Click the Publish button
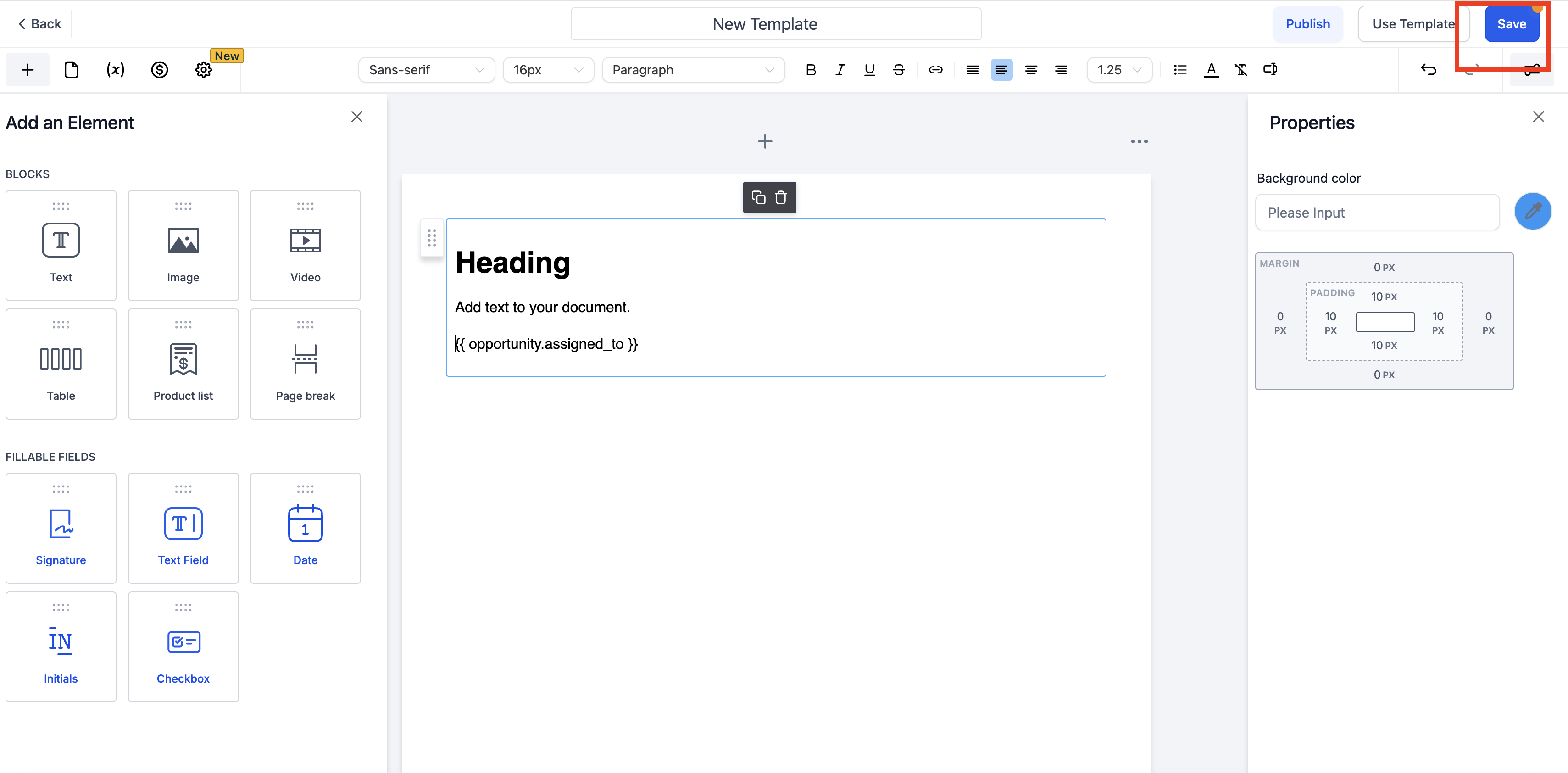This screenshot has height=773, width=1568. [1307, 24]
